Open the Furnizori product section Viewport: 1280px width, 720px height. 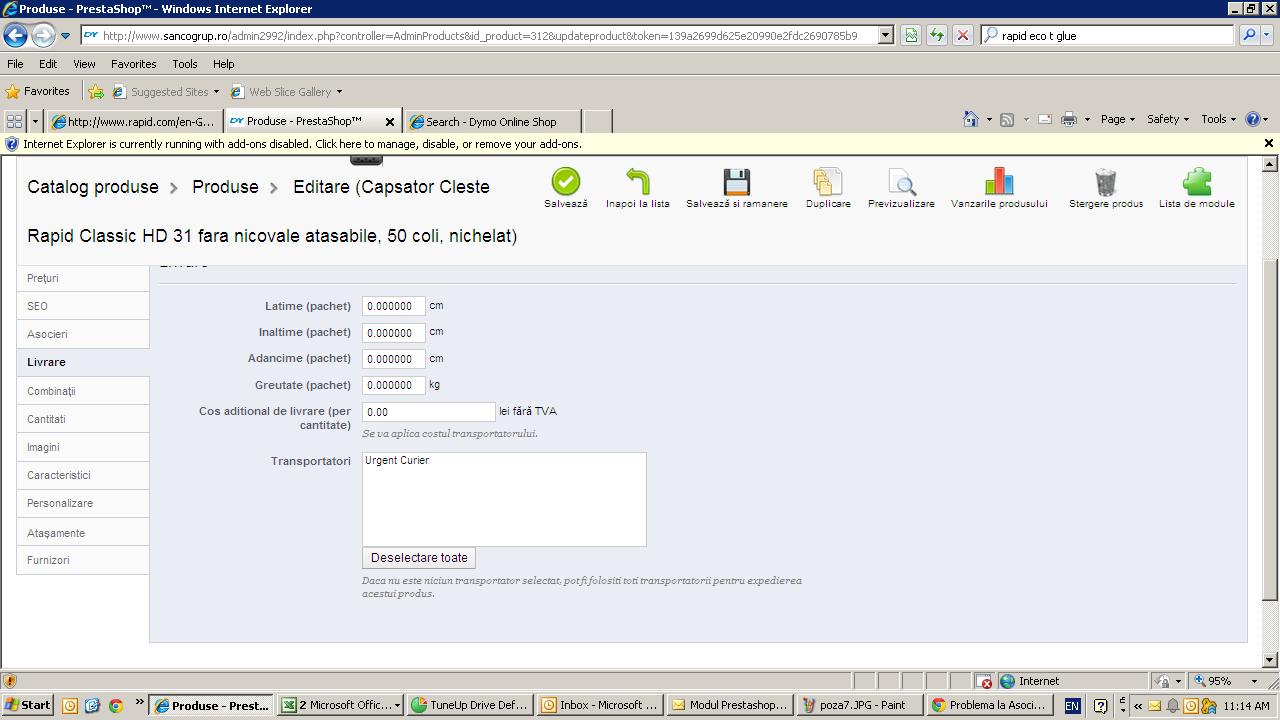pyautogui.click(x=83, y=560)
